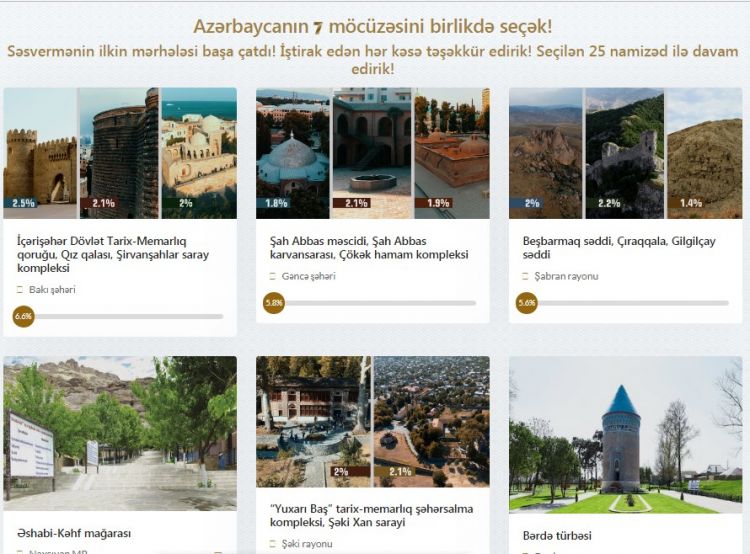This screenshot has width=750, height=554.
Task: Select the 1.8% badge on the Şah Abbas mosque photo
Action: (x=276, y=203)
